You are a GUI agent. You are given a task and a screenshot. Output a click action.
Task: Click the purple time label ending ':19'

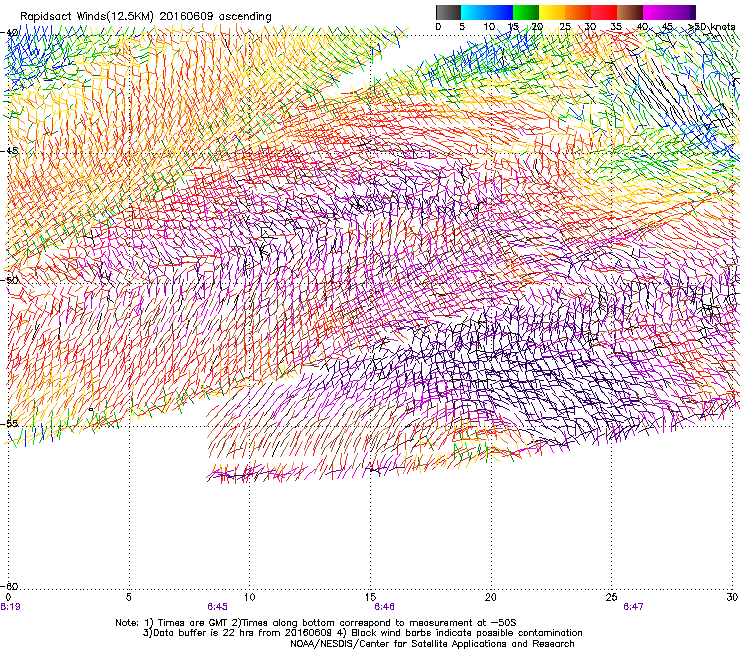(x=10, y=607)
